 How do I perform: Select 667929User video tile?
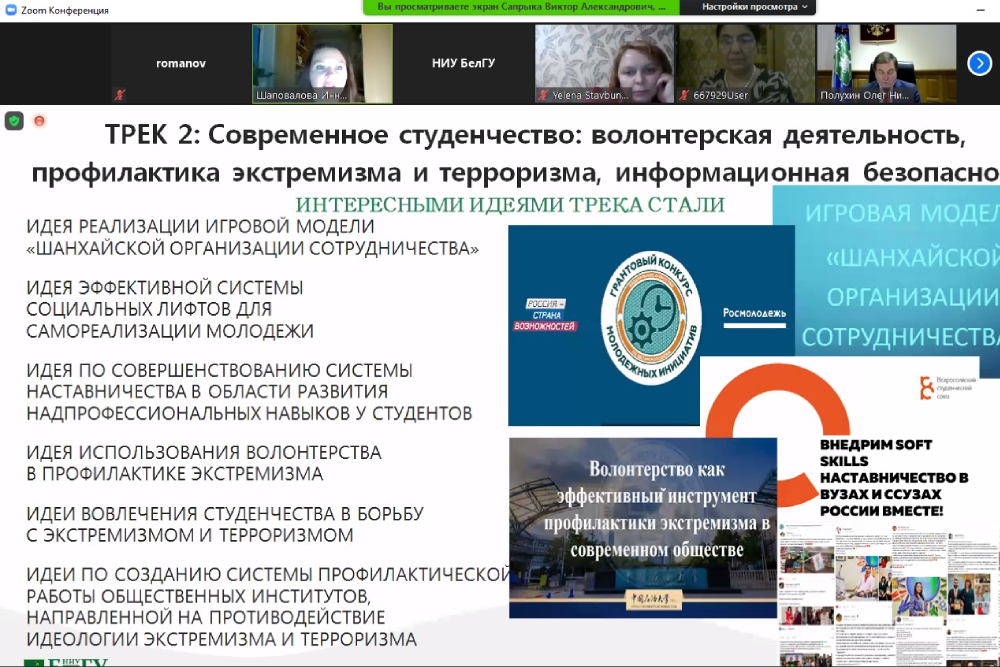tap(746, 64)
